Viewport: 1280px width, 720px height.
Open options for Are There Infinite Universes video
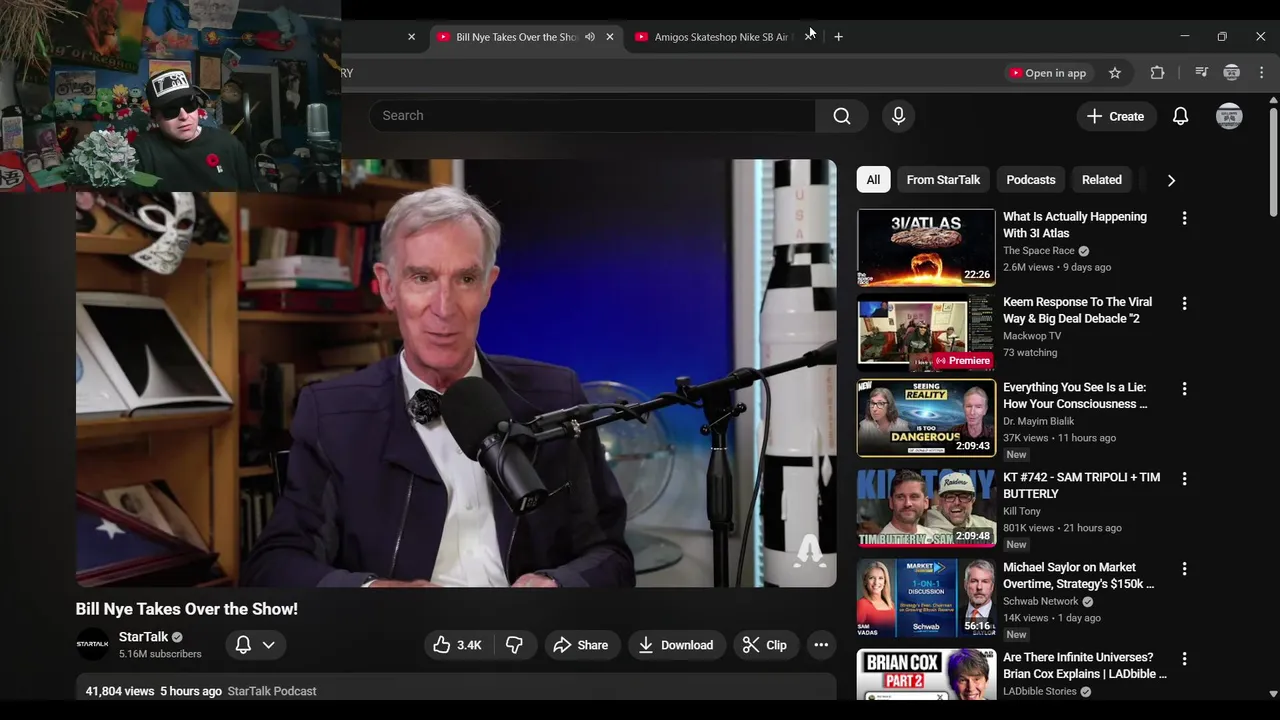(1184, 659)
